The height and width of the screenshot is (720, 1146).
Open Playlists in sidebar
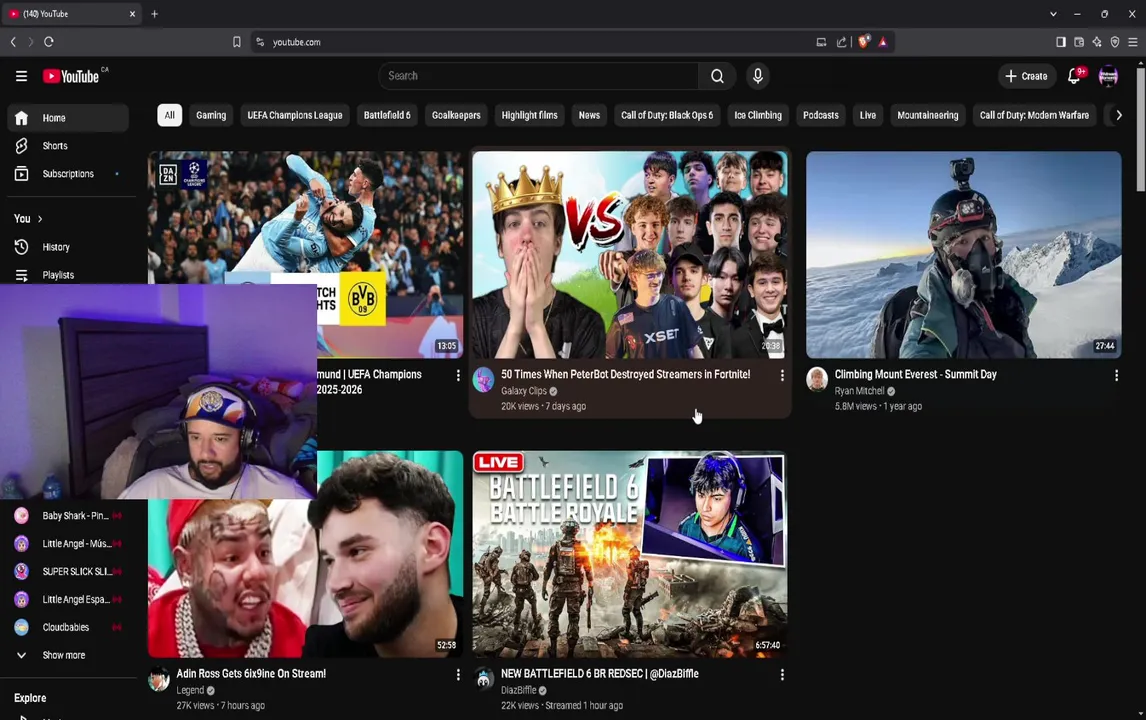coord(68,275)
